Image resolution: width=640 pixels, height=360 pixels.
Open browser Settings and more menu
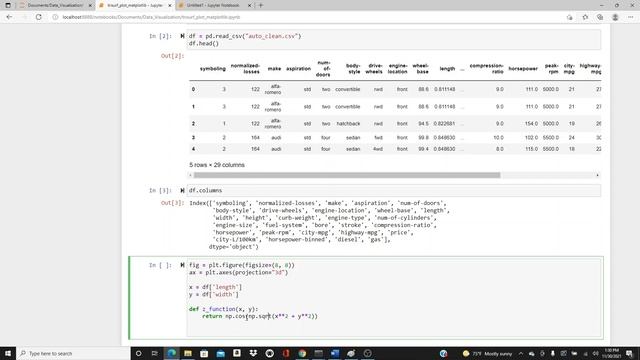[x=630, y=17]
